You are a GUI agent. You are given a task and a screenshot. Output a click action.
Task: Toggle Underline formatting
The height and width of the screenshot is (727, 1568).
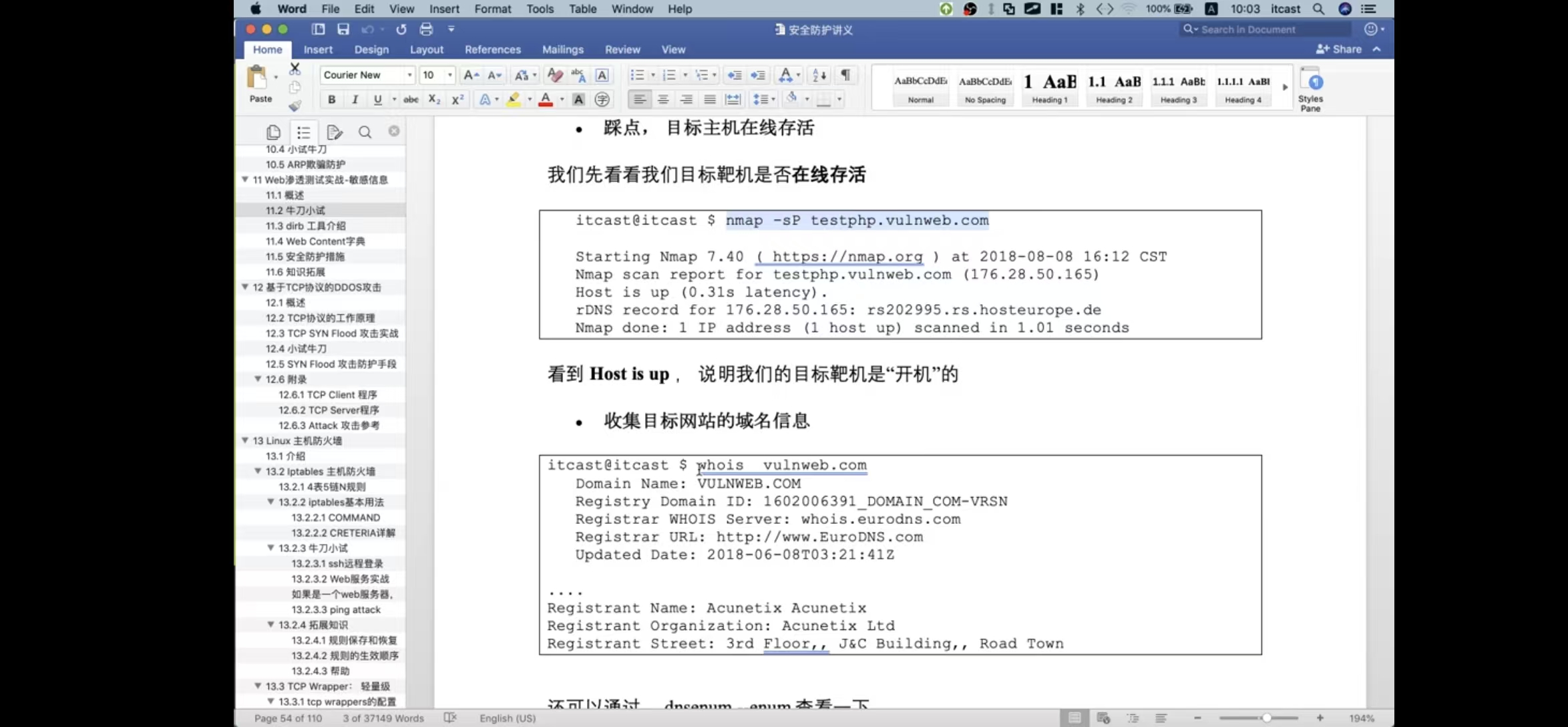coord(378,100)
